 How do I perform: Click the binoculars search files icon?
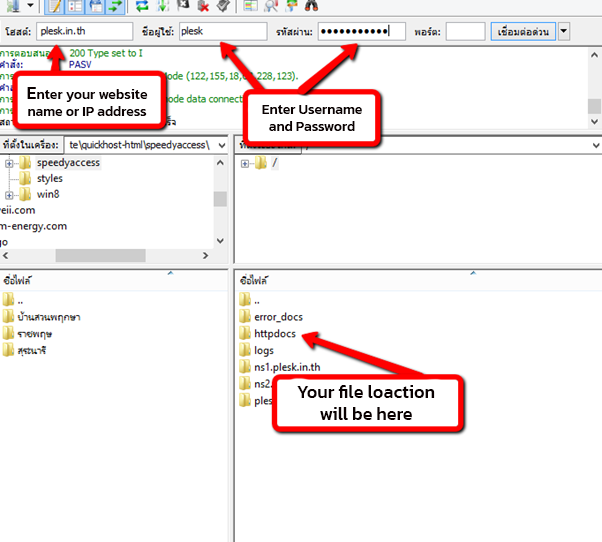(x=311, y=5)
